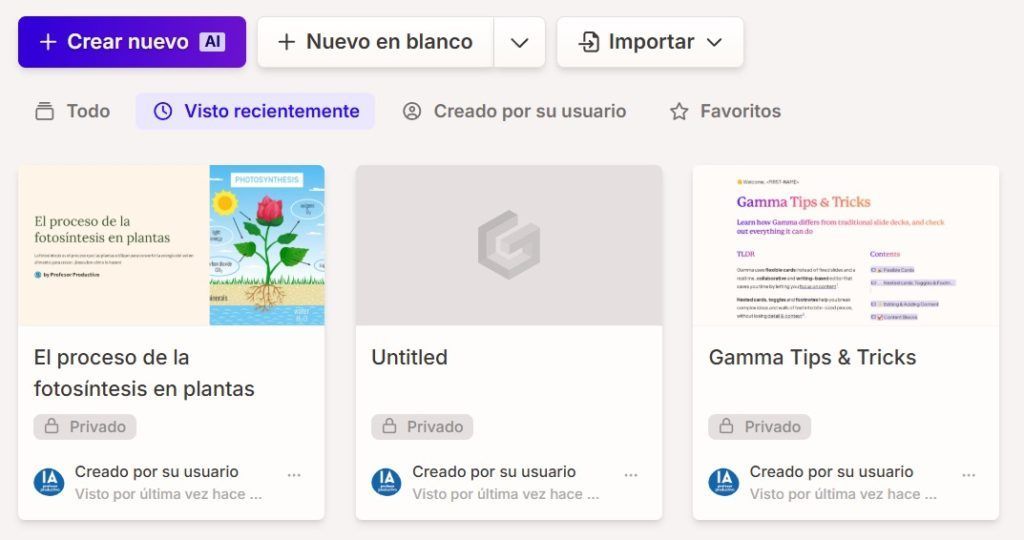Open the Creado por su usuario tab

[514, 111]
